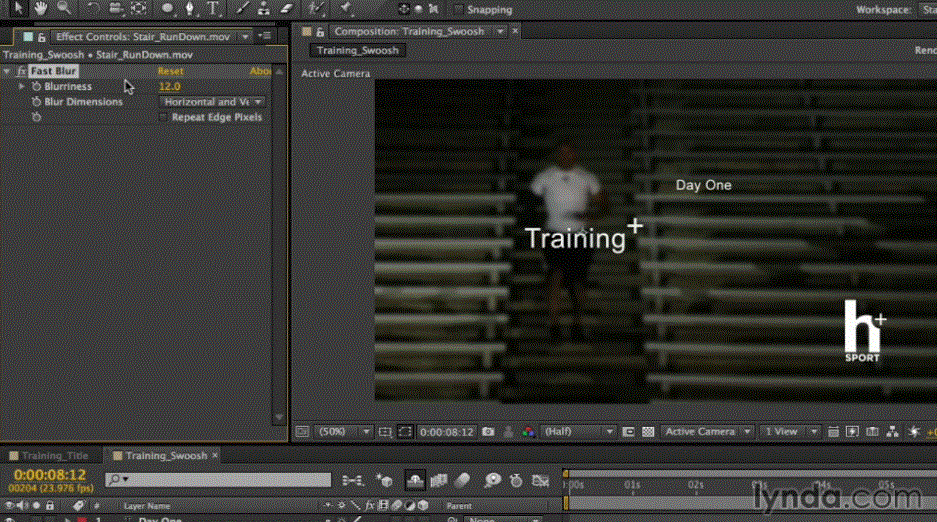Enable the Snapping checkbox
937x522 pixels.
tap(458, 10)
